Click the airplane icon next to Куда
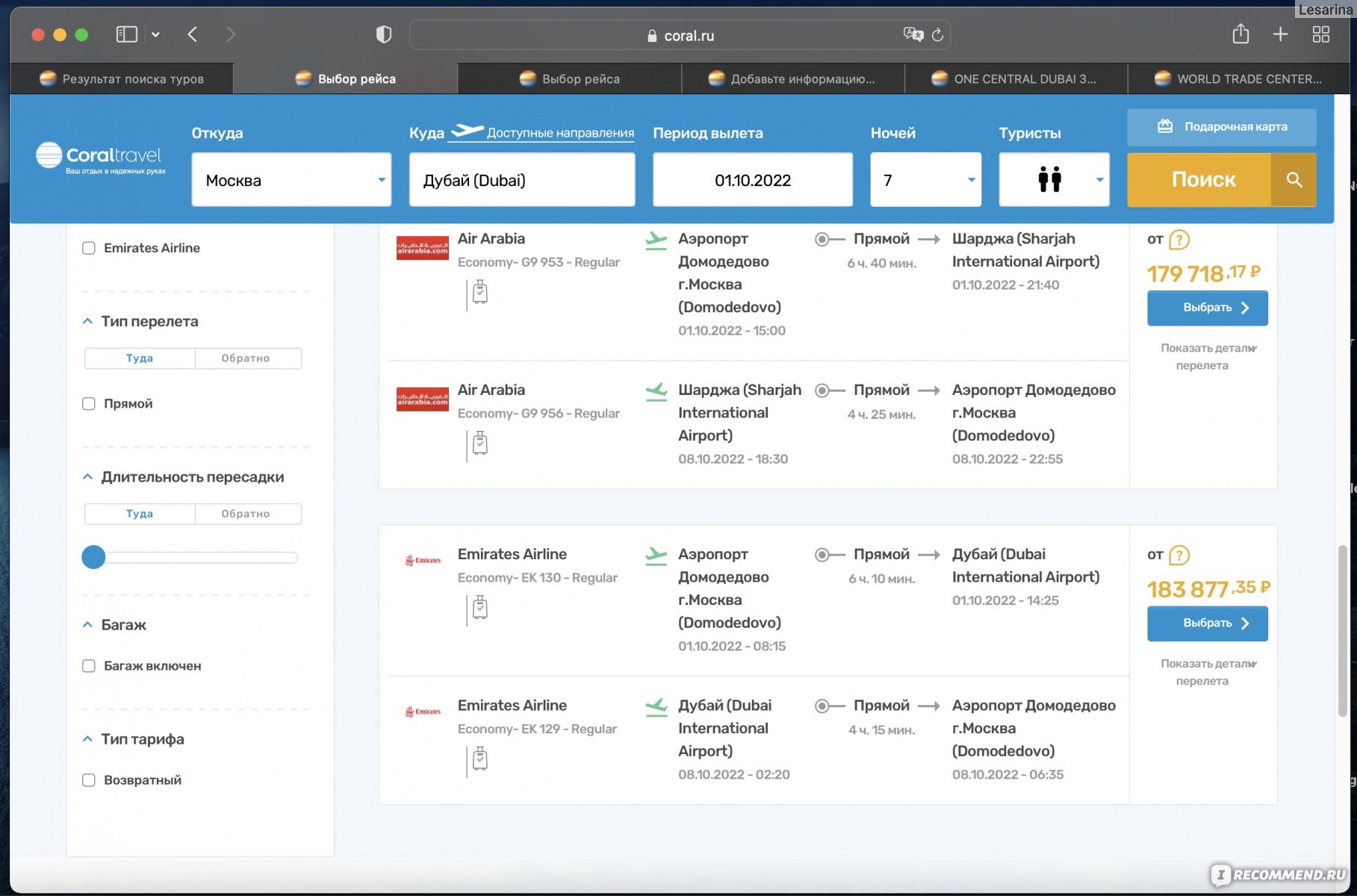This screenshot has height=896, width=1357. (x=468, y=131)
